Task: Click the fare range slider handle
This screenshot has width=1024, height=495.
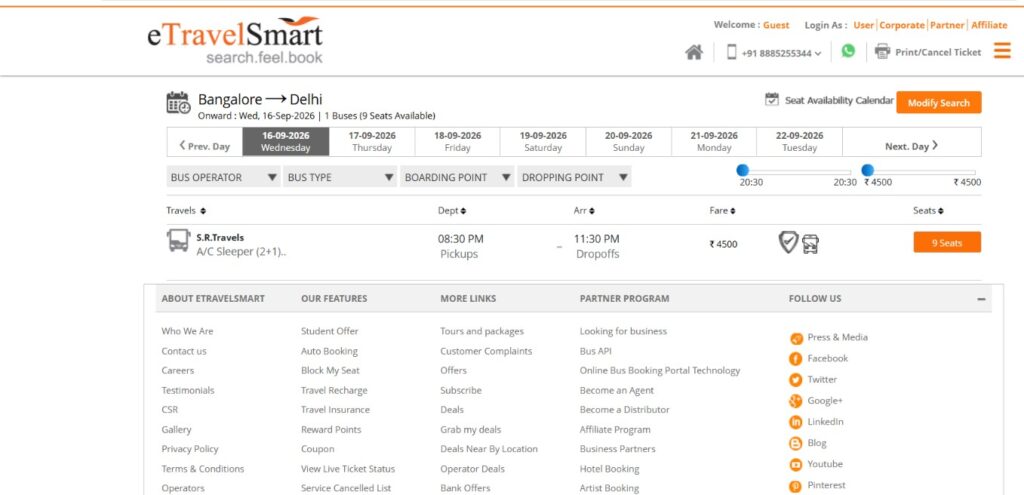Action: pyautogui.click(x=867, y=170)
